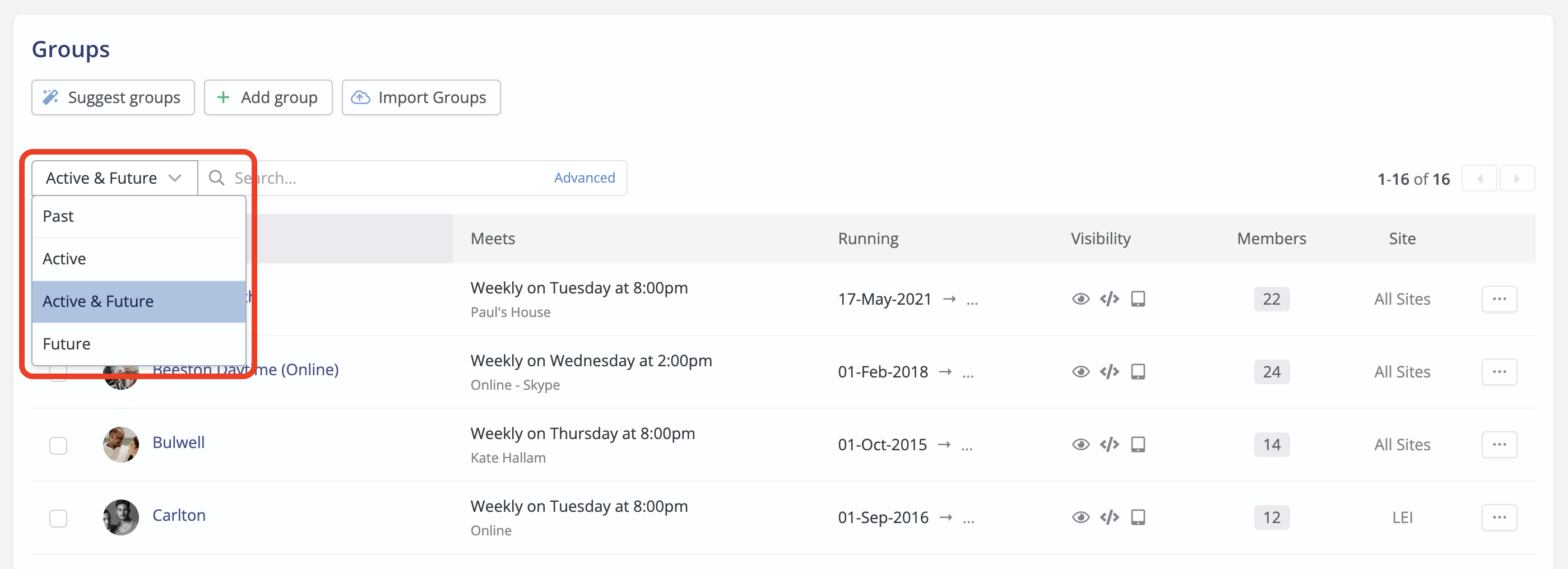Open the Active & Future filter dropdown
The image size is (1568, 569).
(113, 178)
